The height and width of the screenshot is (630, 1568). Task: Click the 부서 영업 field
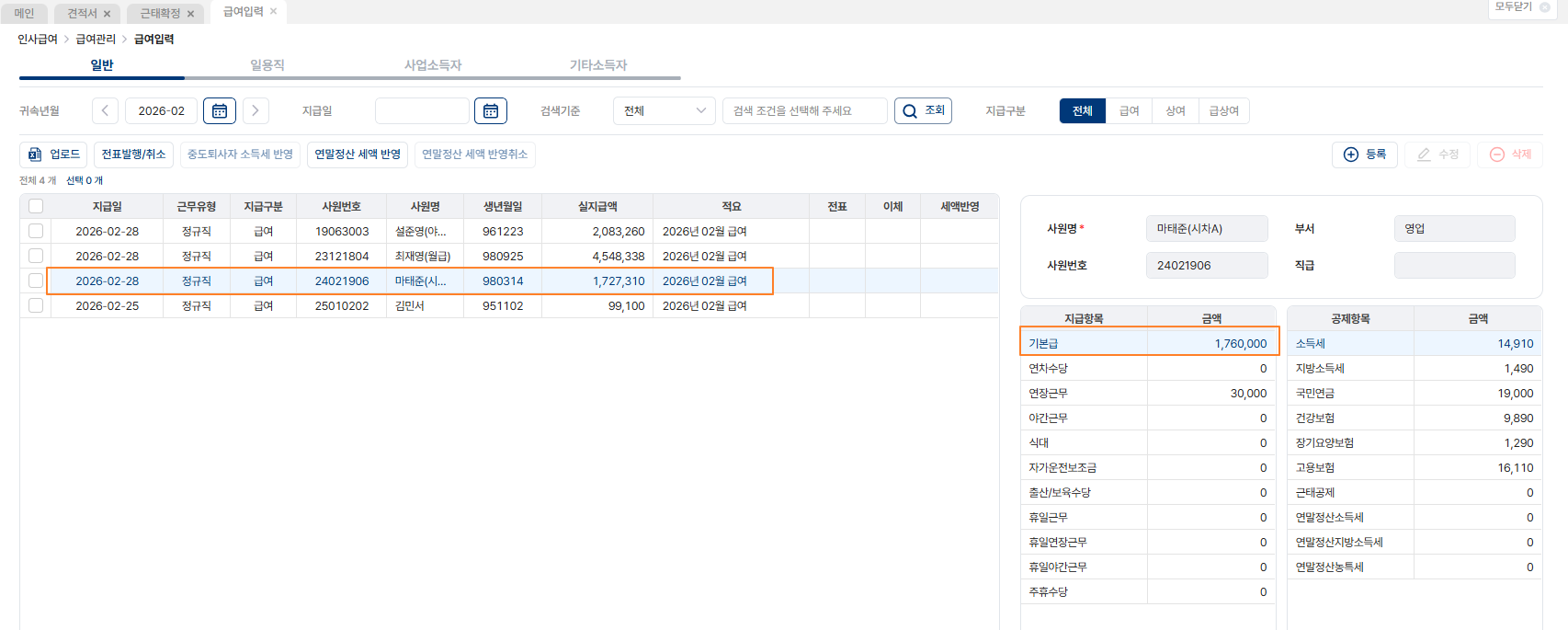[1455, 228]
